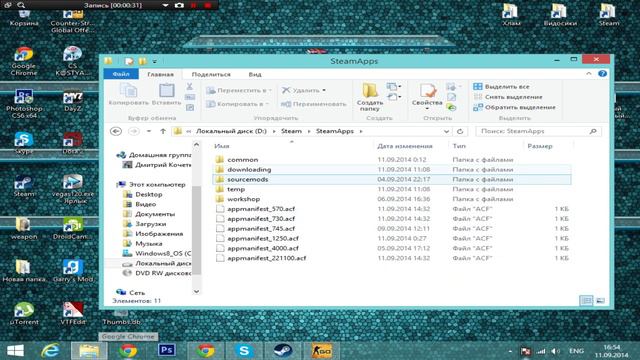640x360 pixels.
Task: Show hidden system tray icons arrow
Action: pyautogui.click(x=510, y=351)
